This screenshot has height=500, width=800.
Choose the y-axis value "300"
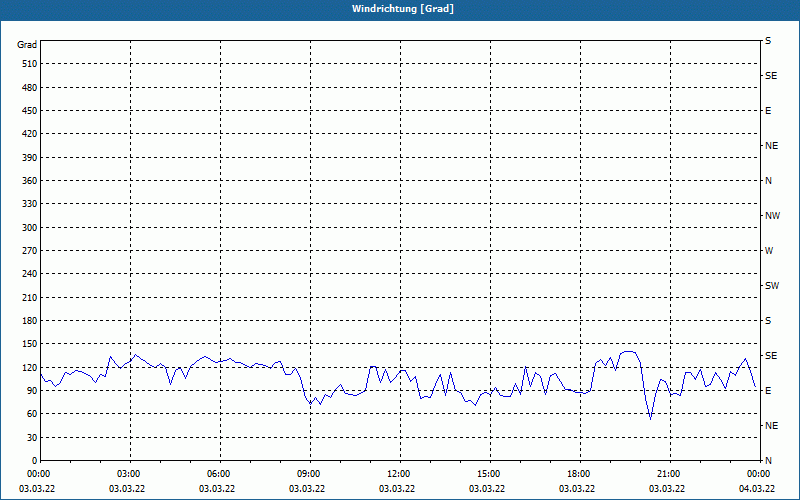click(x=30, y=228)
